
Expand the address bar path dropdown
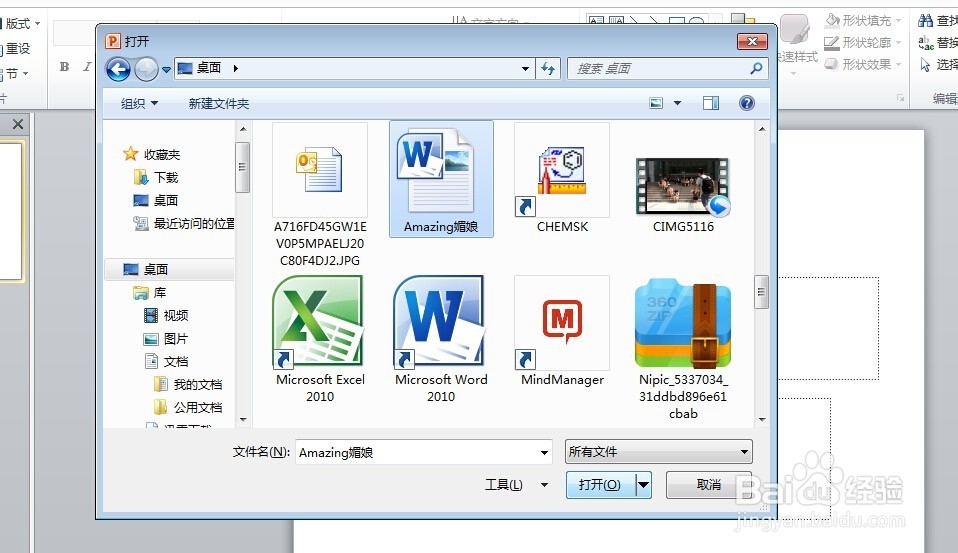(x=525, y=68)
